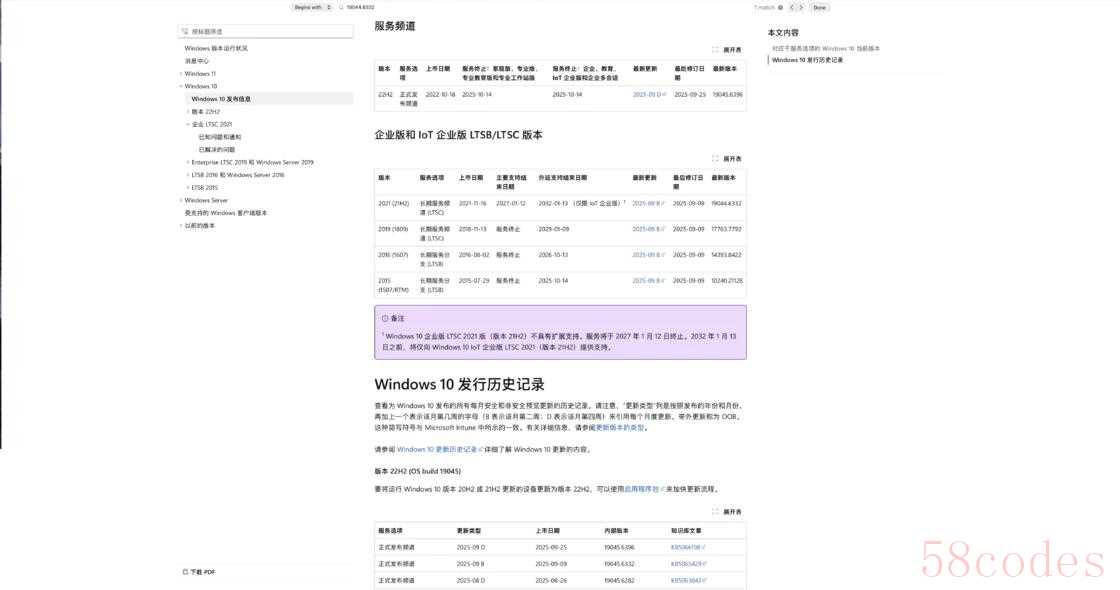The height and width of the screenshot is (590, 1120).
Task: Open the Begins with match dropdown
Action: [x=312, y=7]
